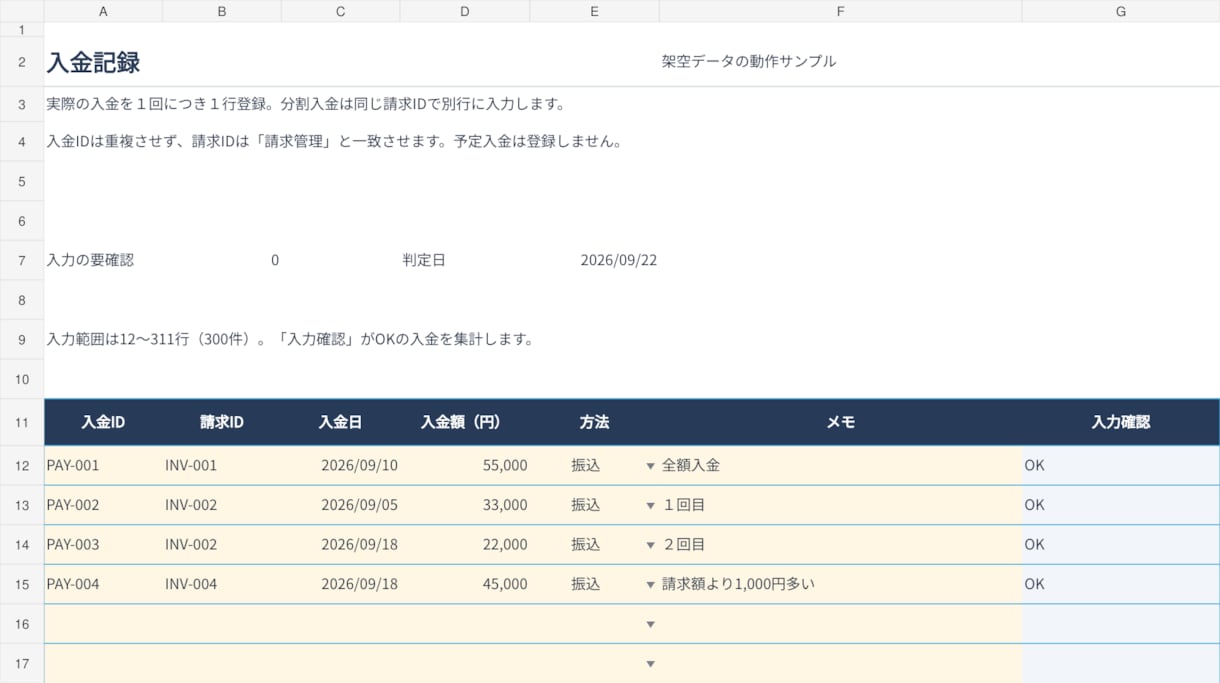Click the メモ column heading
This screenshot has height=683, width=1220.
click(x=841, y=422)
